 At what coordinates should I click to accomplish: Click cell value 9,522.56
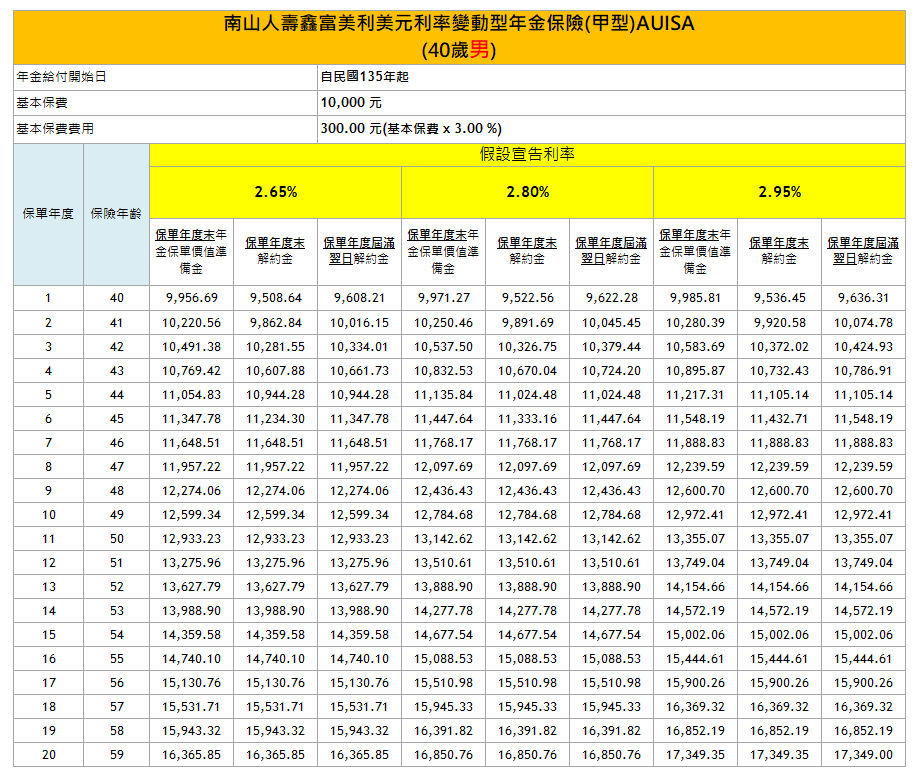click(528, 298)
